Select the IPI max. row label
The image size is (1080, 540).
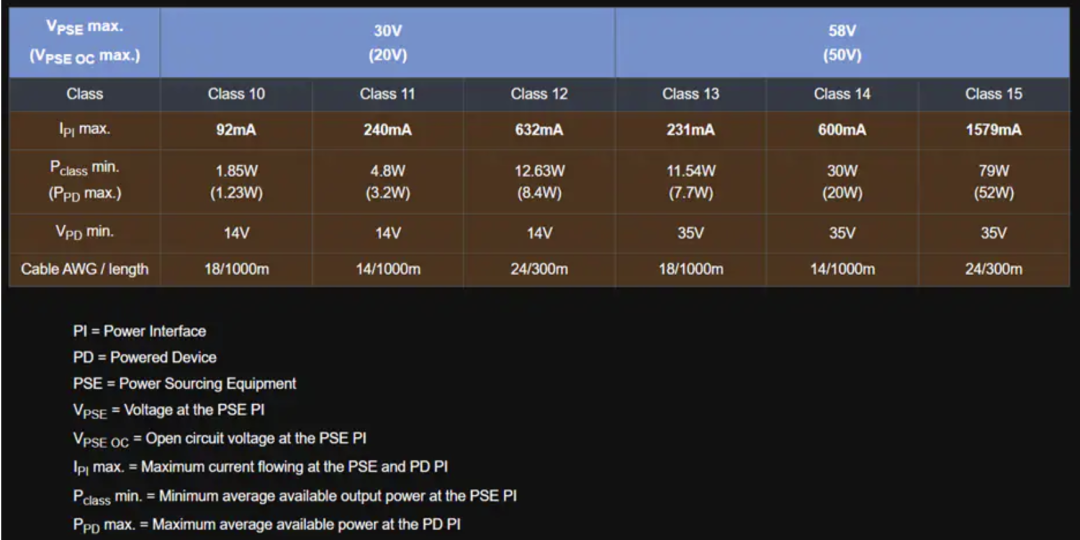tap(85, 130)
